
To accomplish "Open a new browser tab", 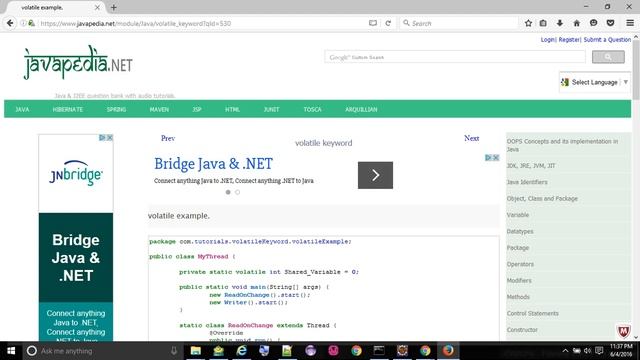I will tap(113, 7).
